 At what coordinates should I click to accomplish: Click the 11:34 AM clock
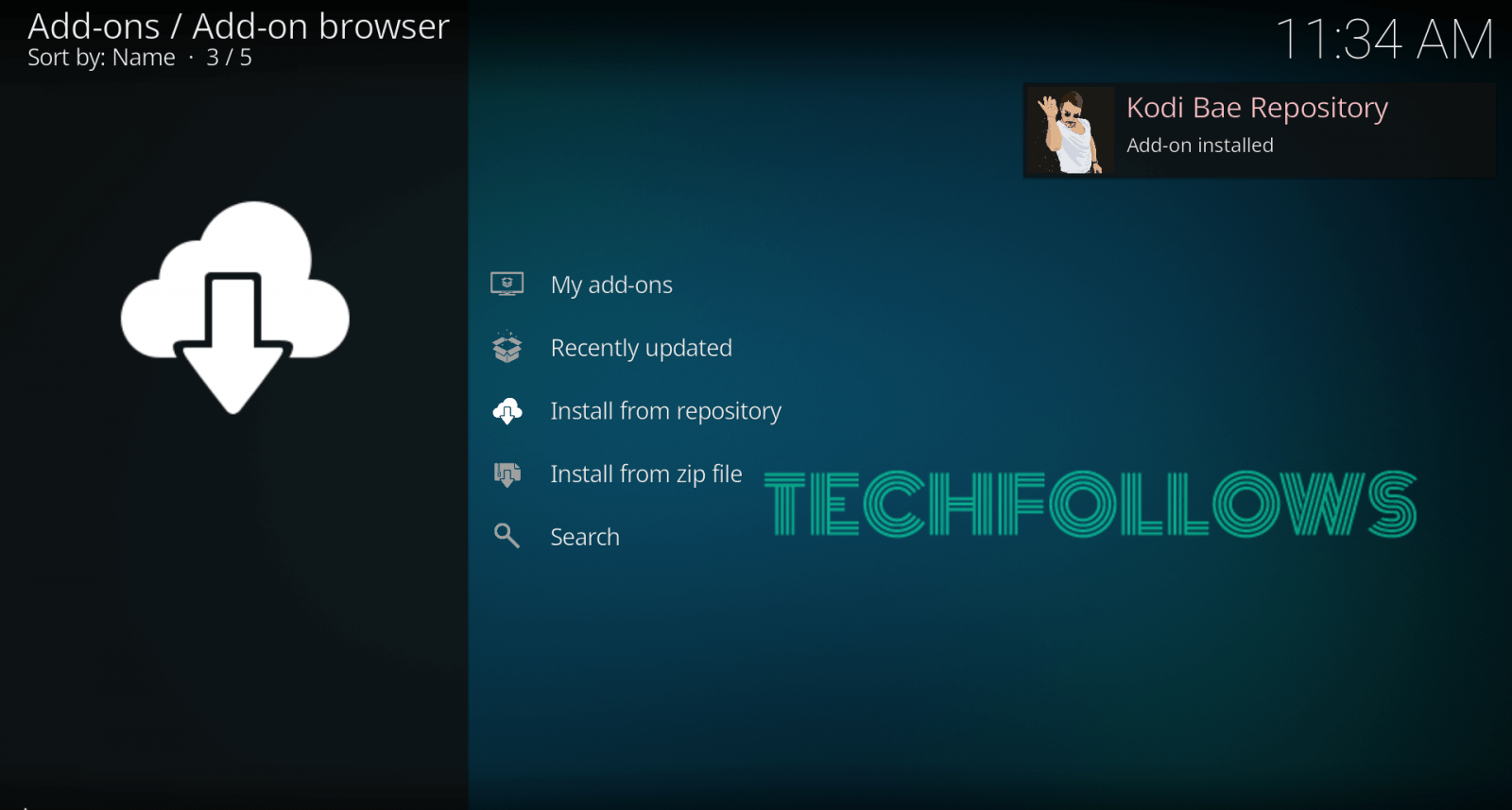tap(1384, 40)
